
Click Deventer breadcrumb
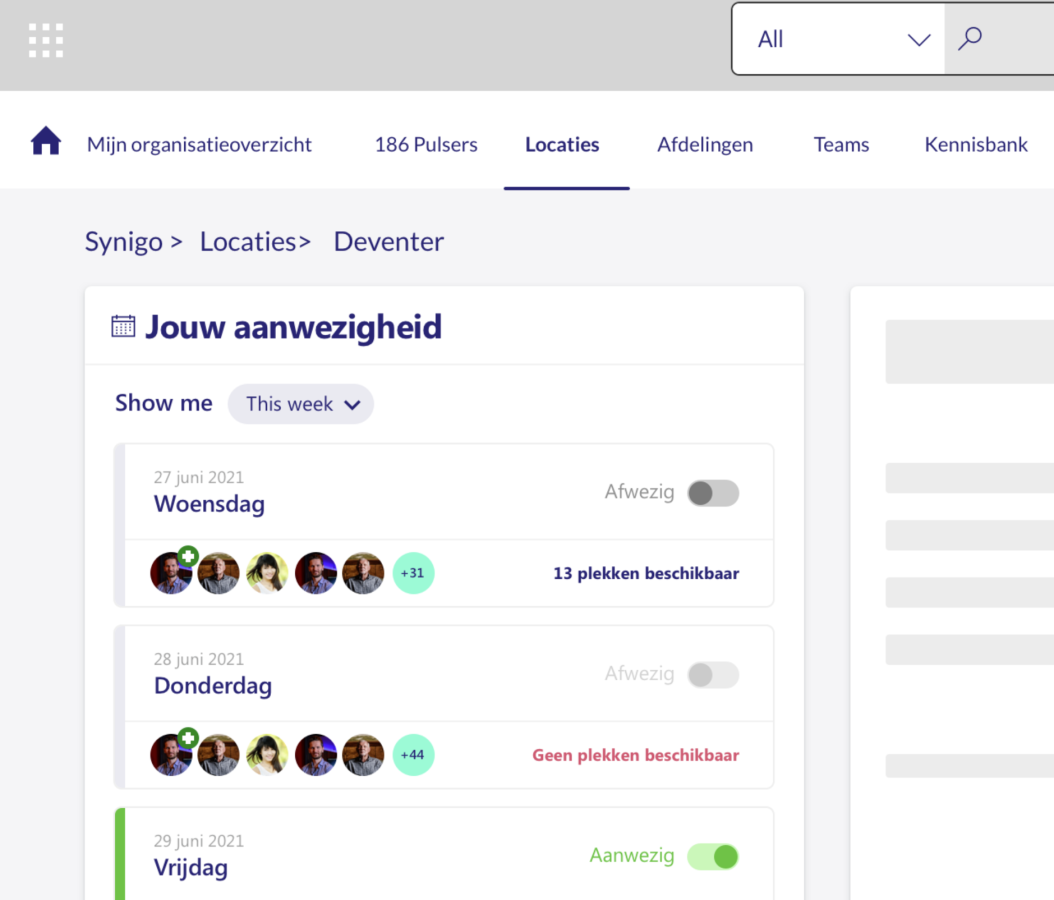tap(389, 242)
